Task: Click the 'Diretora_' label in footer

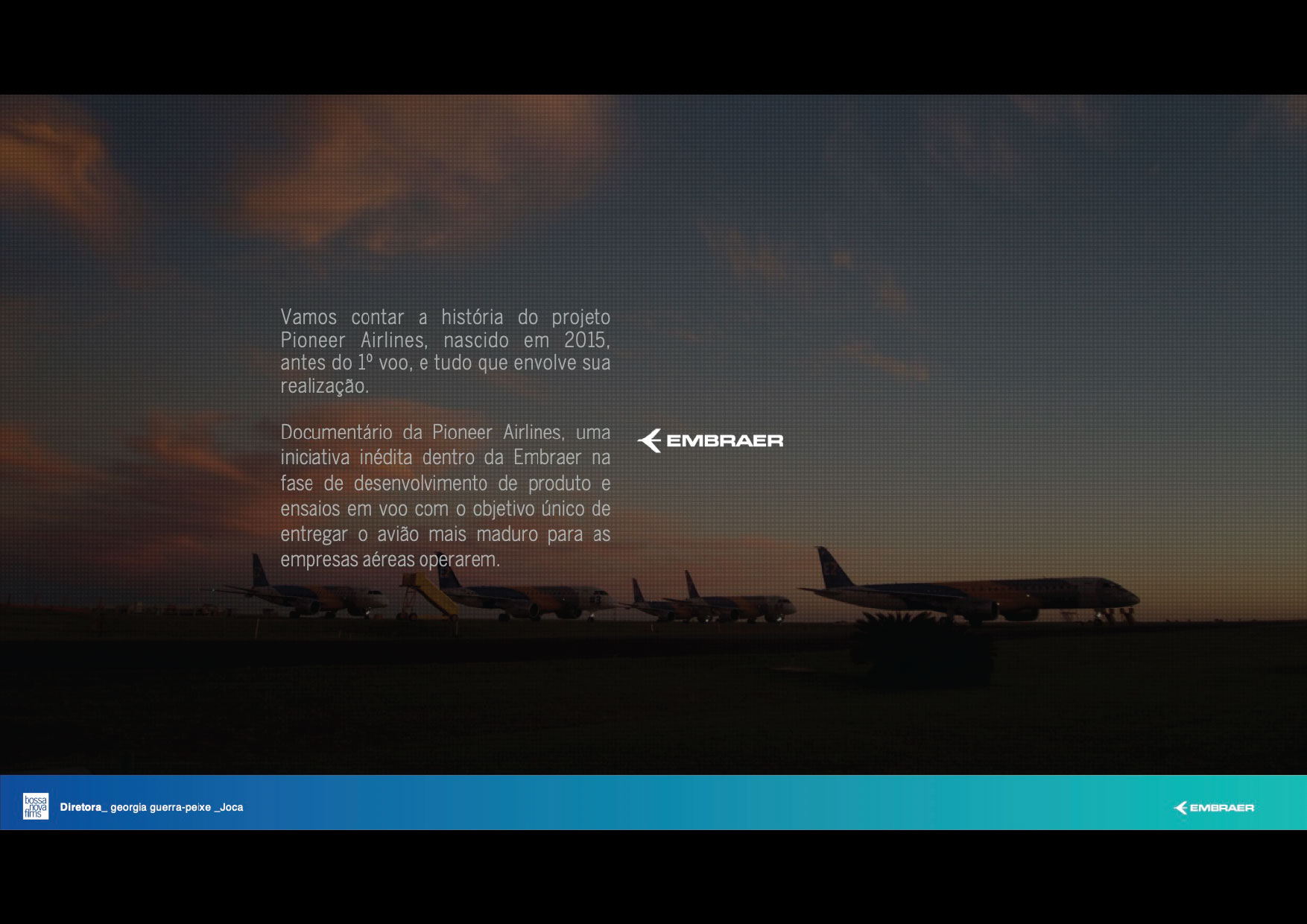Action: tap(83, 807)
